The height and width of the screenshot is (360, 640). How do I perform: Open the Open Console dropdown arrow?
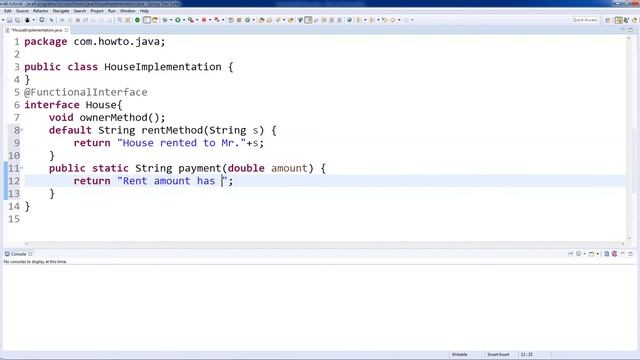point(598,254)
